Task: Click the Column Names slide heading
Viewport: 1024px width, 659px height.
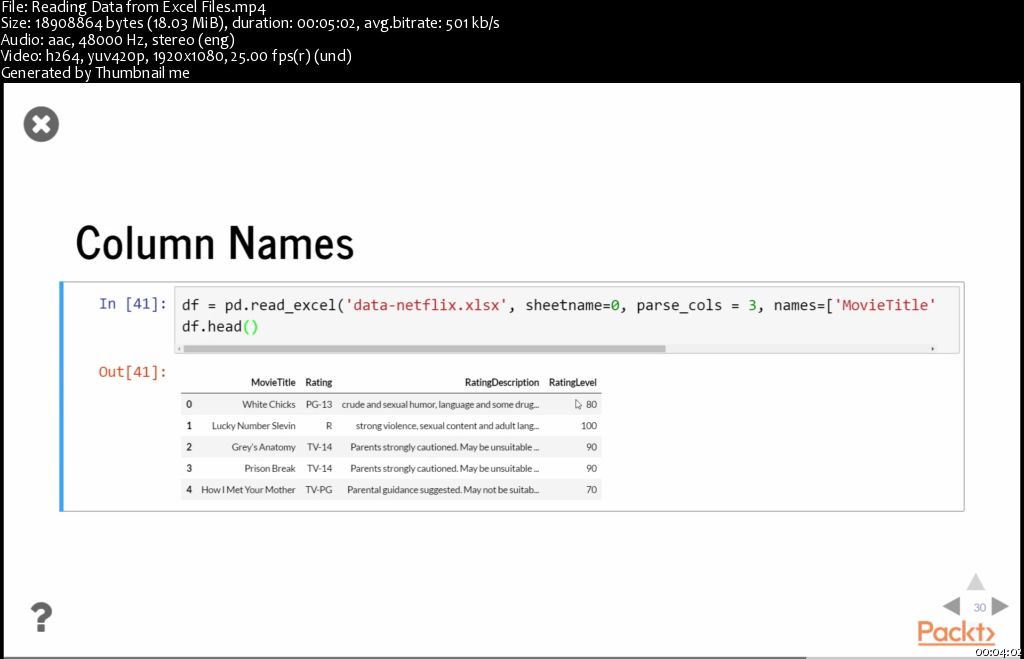Action: click(215, 243)
